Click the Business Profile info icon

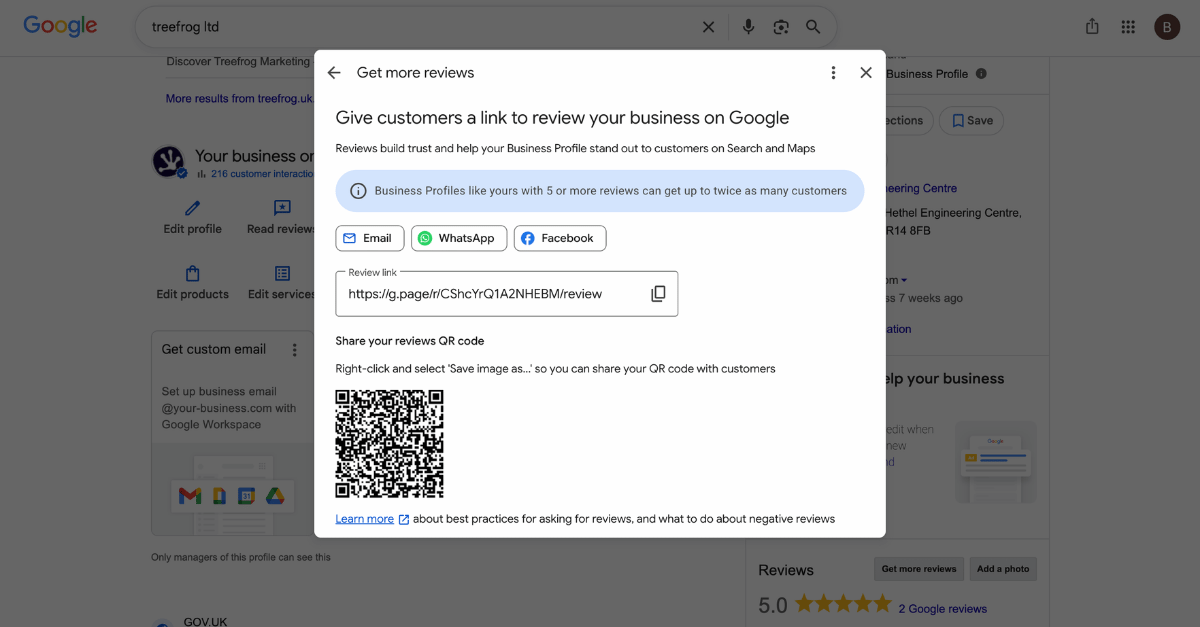[981, 74]
